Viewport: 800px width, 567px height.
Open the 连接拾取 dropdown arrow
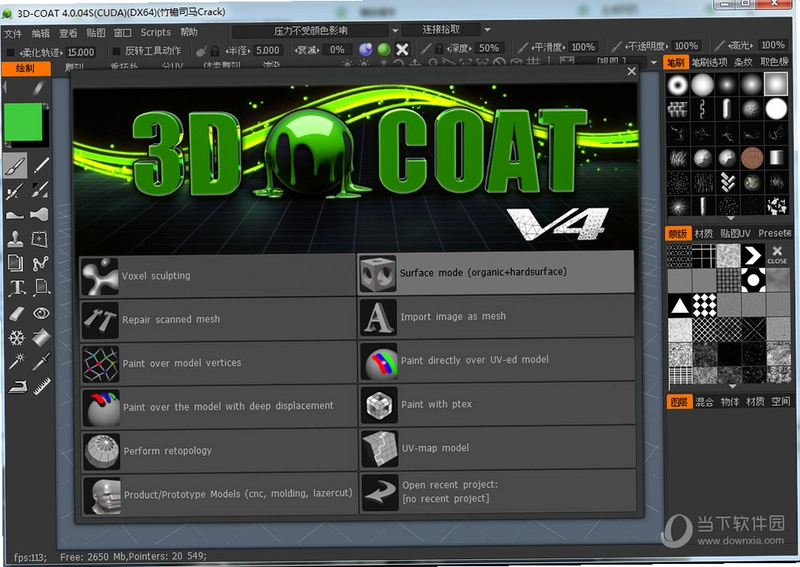[487, 30]
